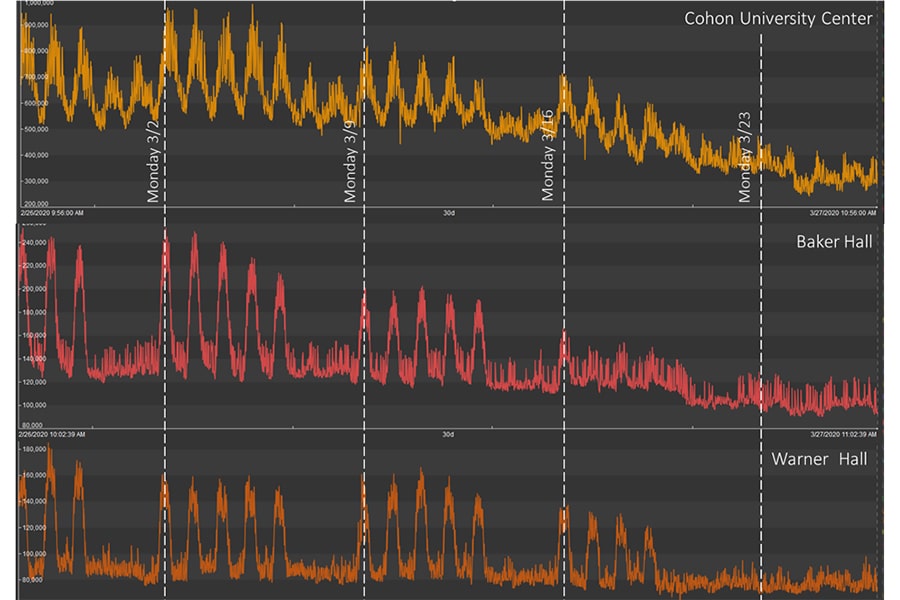Click 120,000 on the Warner Hall axis
Viewport: 900px width, 600px height.
(x=34, y=528)
